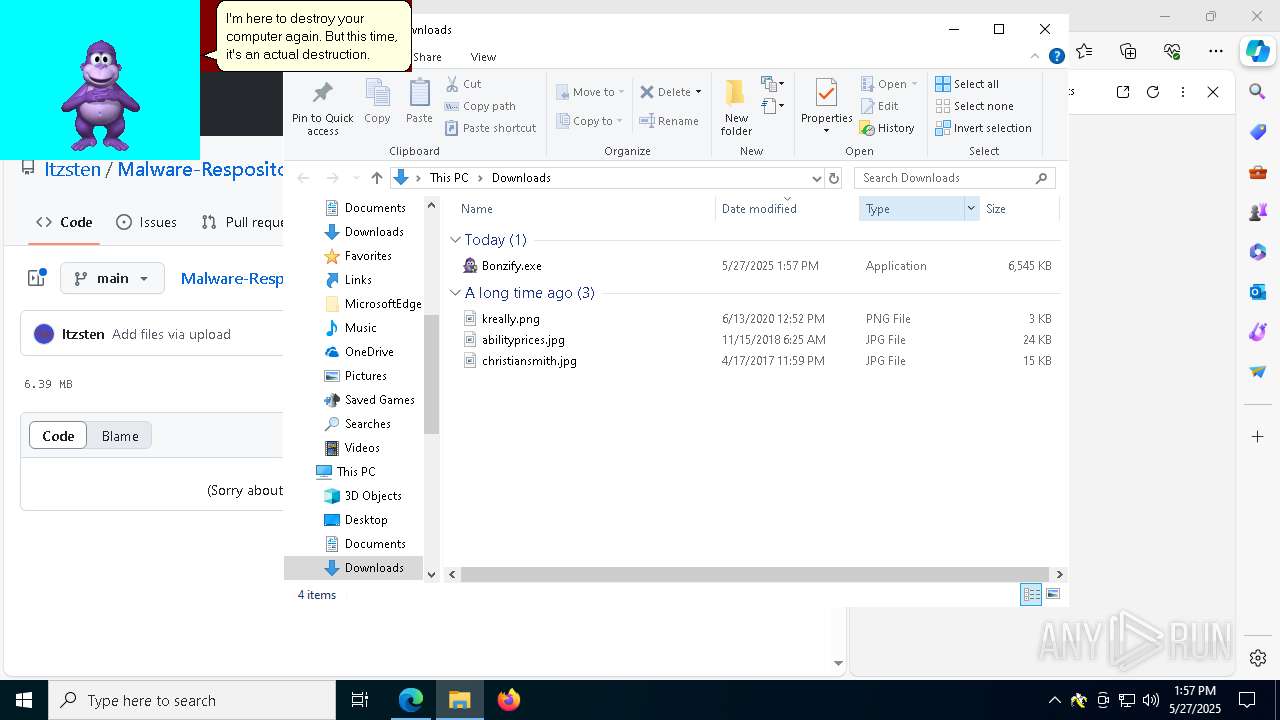Open Task View on the taskbar

(360, 700)
